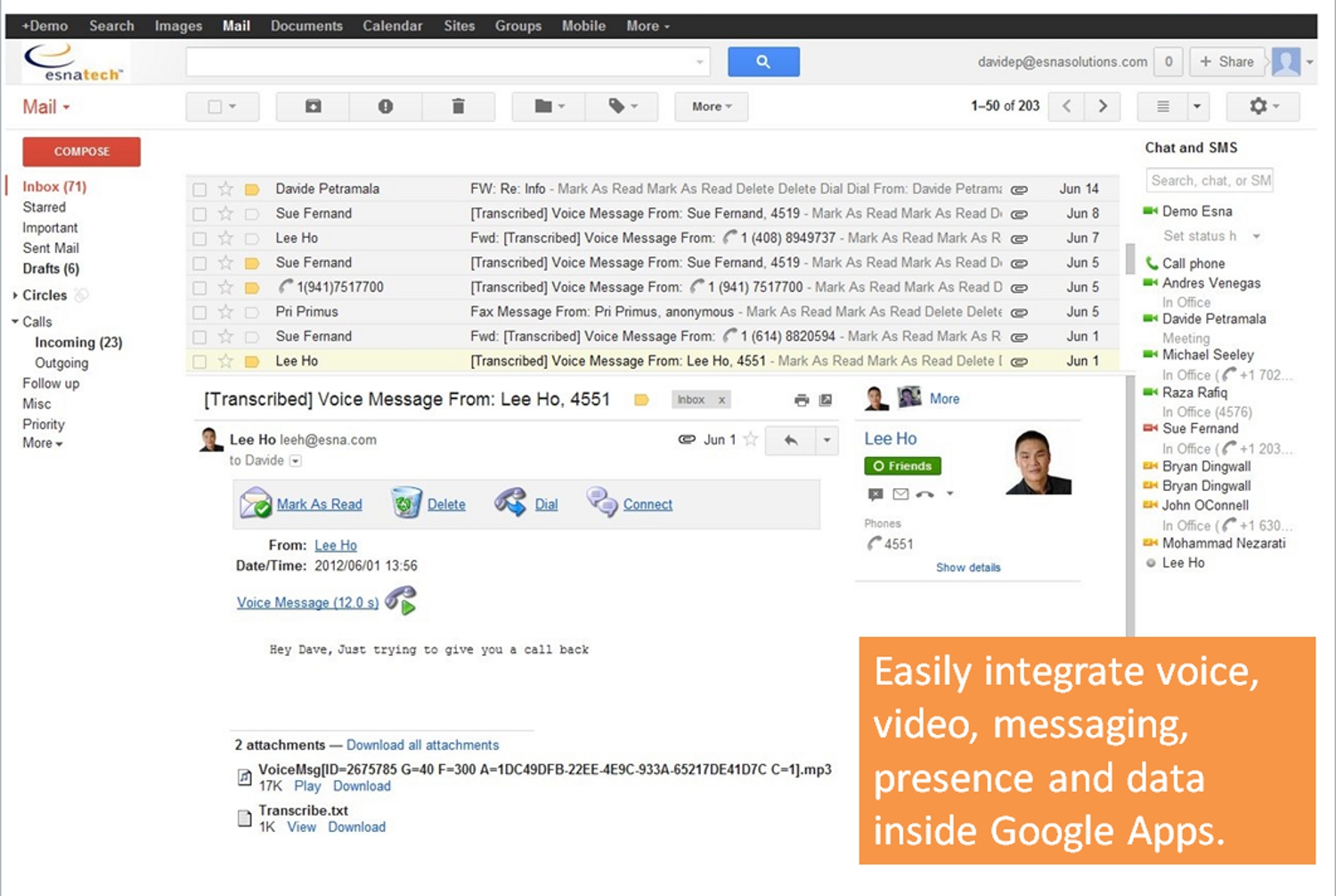Viewport: 1336px width, 896px height.
Task: Open Documents in top bar
Action: point(306,26)
